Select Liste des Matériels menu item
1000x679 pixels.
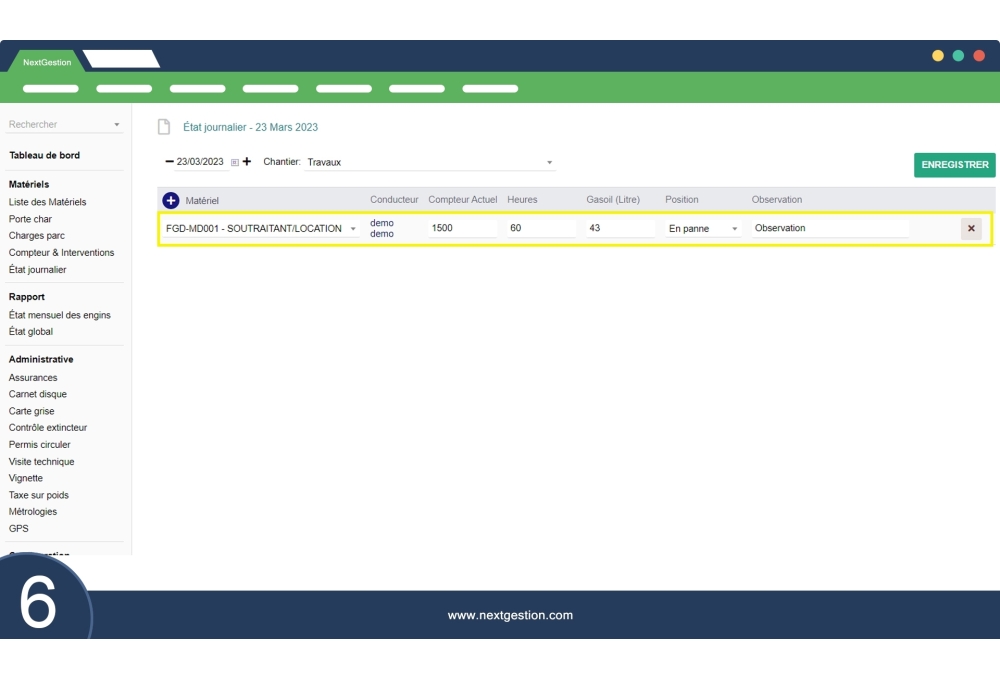(47, 202)
